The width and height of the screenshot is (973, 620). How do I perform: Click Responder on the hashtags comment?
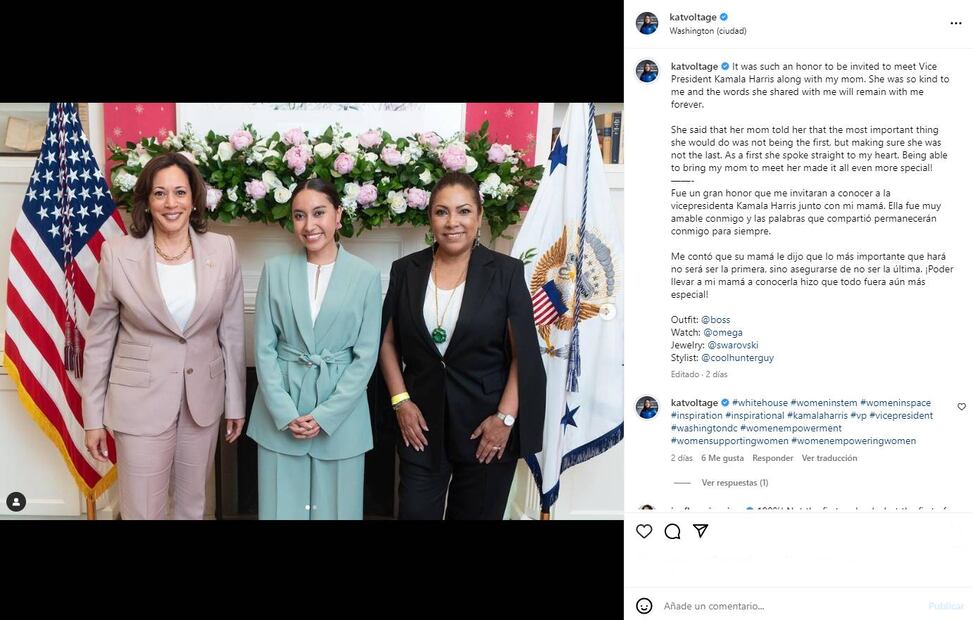773,458
